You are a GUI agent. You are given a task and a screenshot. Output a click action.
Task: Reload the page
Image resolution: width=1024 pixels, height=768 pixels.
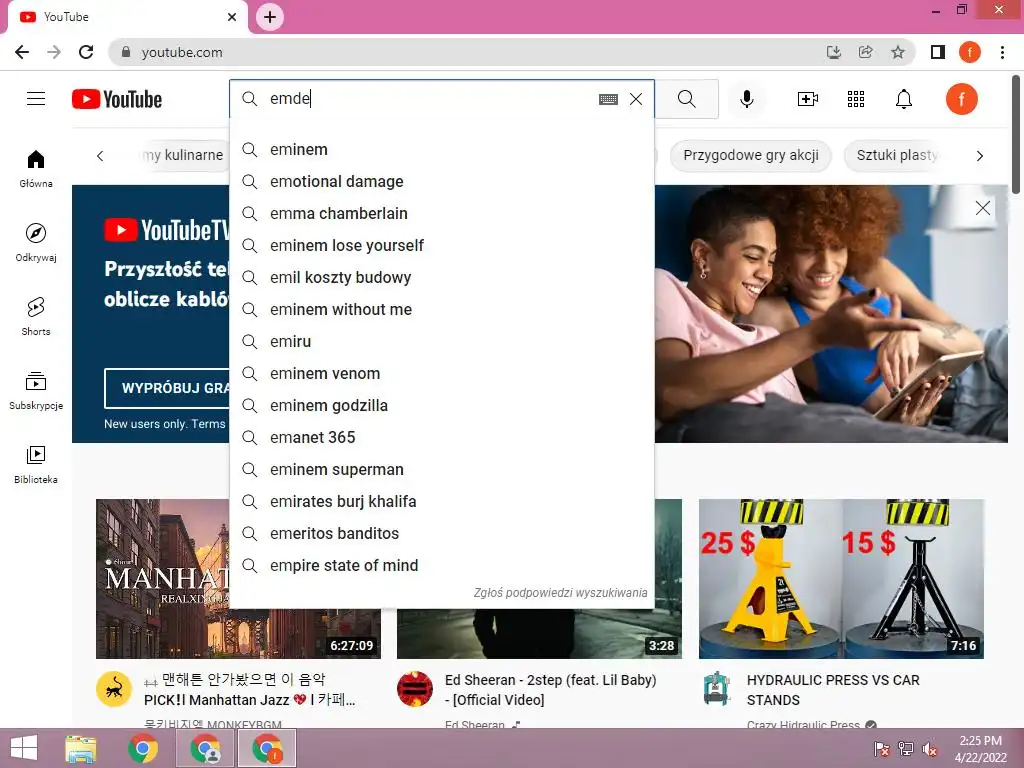(x=86, y=52)
